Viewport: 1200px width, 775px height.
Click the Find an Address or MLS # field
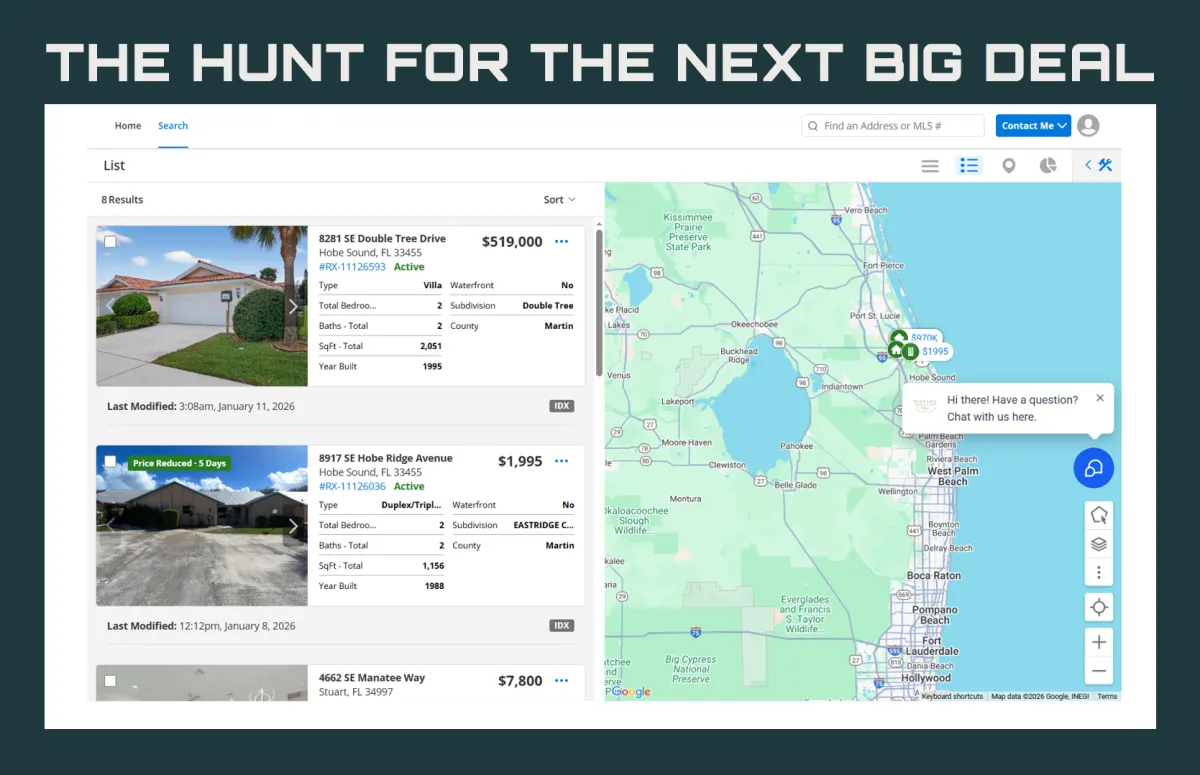coord(893,126)
